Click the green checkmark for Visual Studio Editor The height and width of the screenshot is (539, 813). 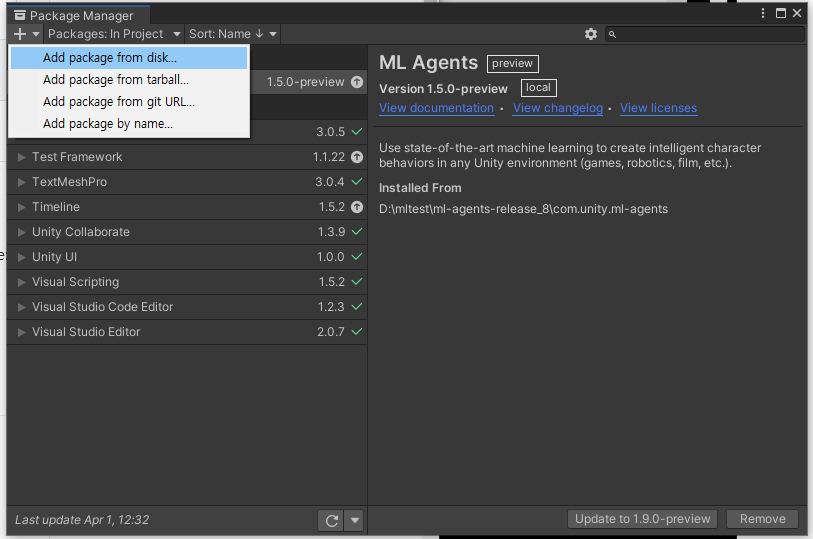pos(357,331)
